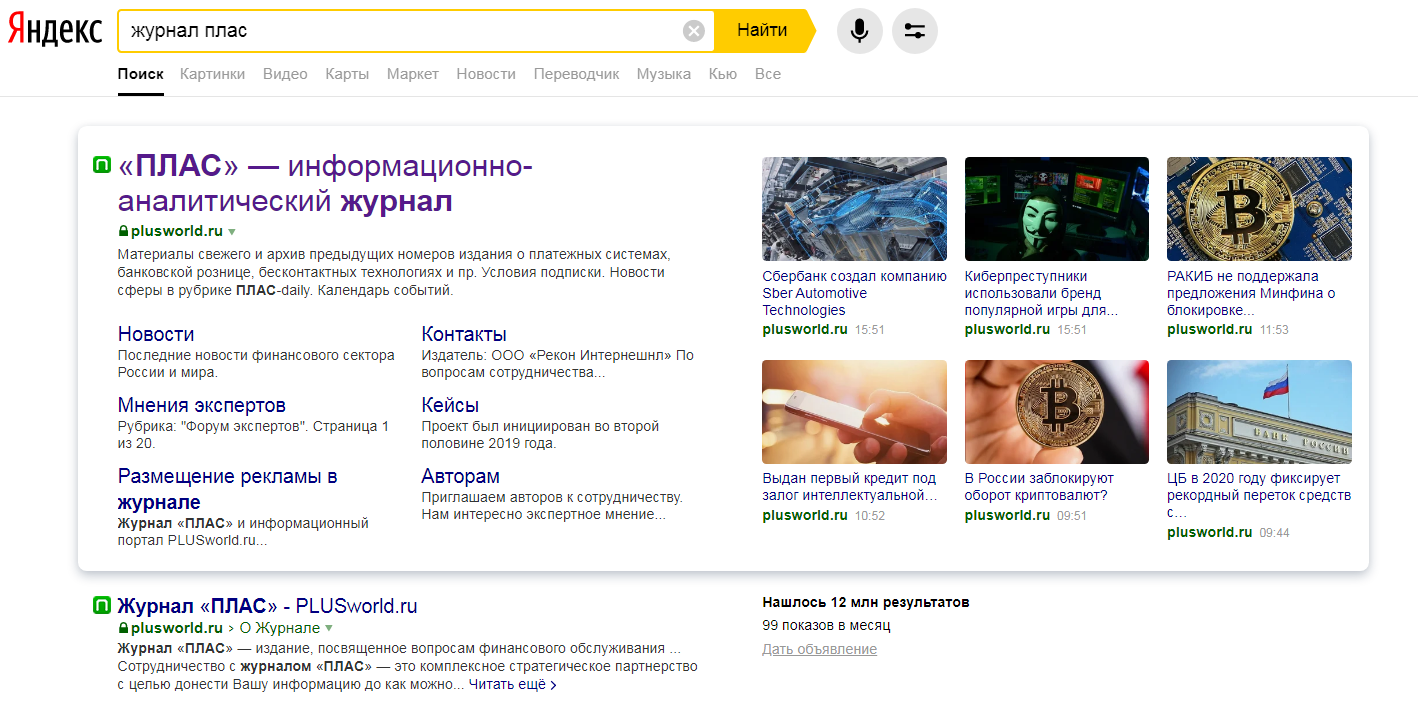Click plusworld.ru source under the Сбербанк headline
Image resolution: width=1418 pixels, height=704 pixels.
pos(805,329)
